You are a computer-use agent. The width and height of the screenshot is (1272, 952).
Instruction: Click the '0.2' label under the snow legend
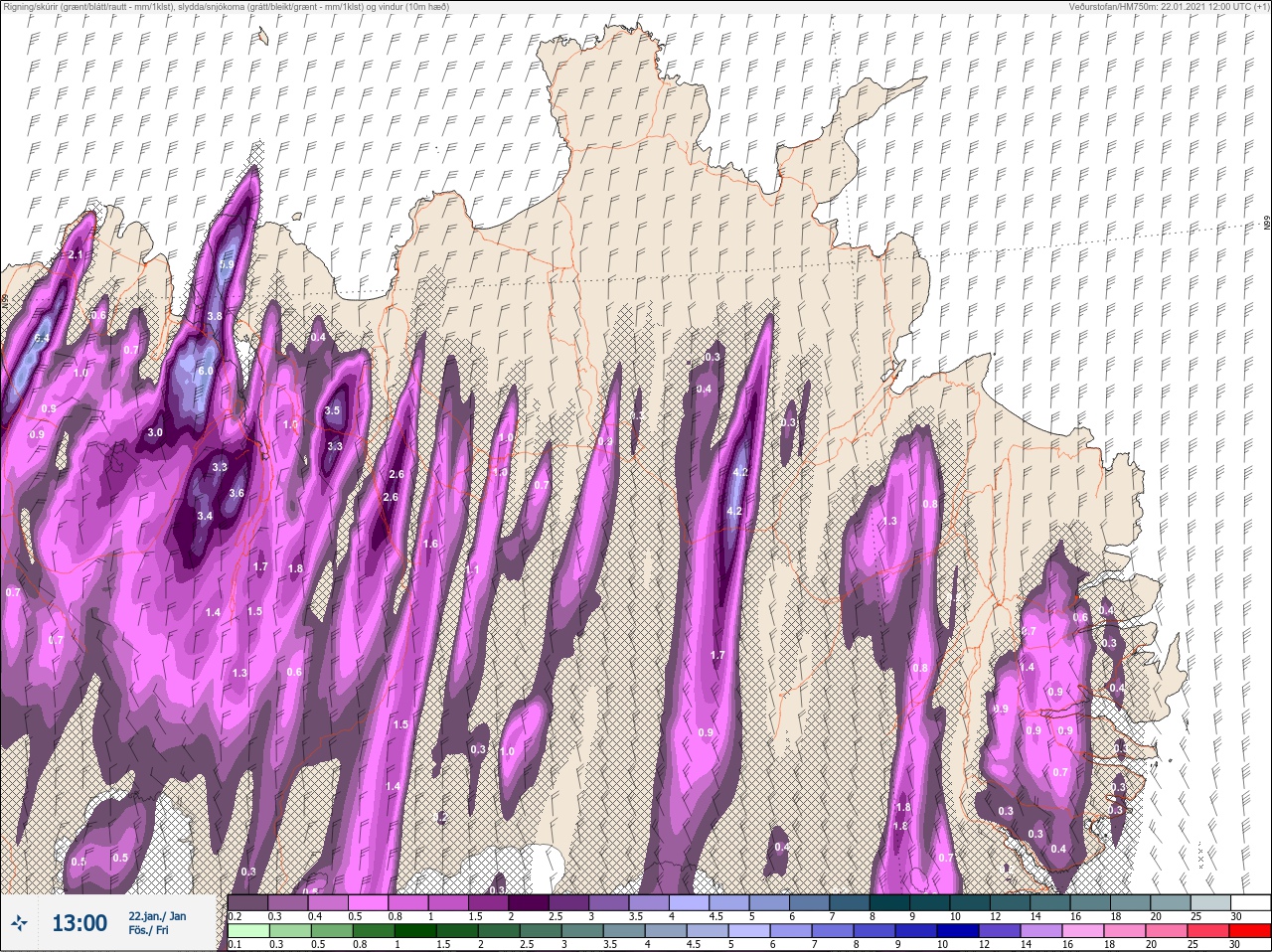click(235, 915)
